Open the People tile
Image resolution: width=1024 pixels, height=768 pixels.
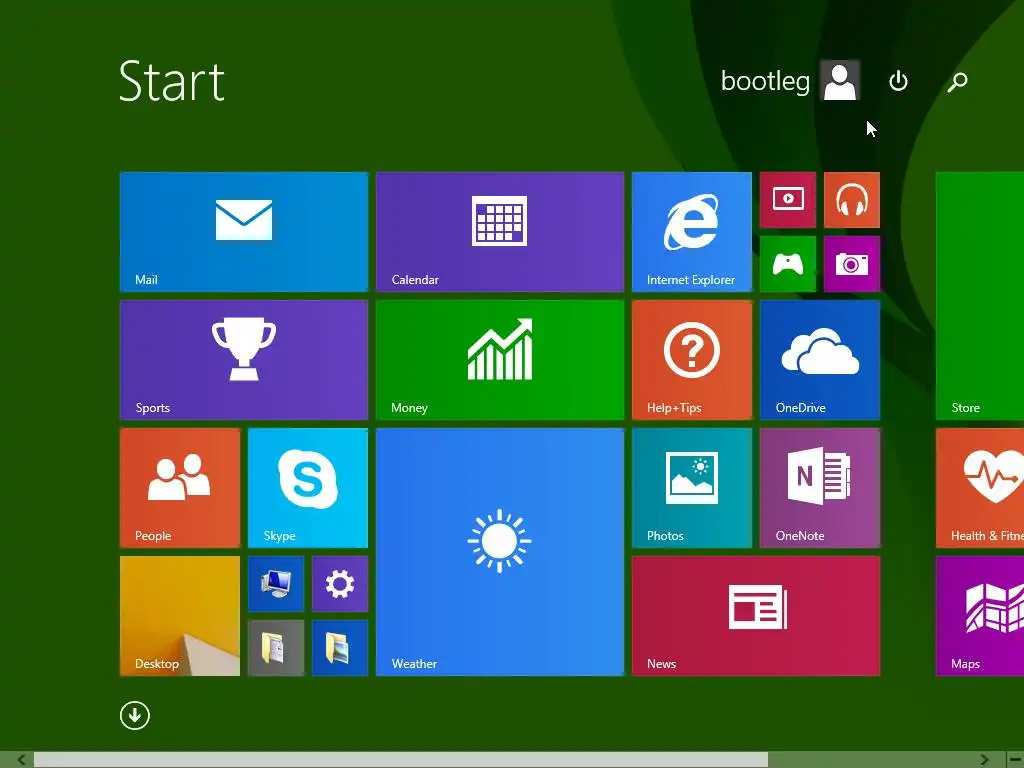[180, 488]
